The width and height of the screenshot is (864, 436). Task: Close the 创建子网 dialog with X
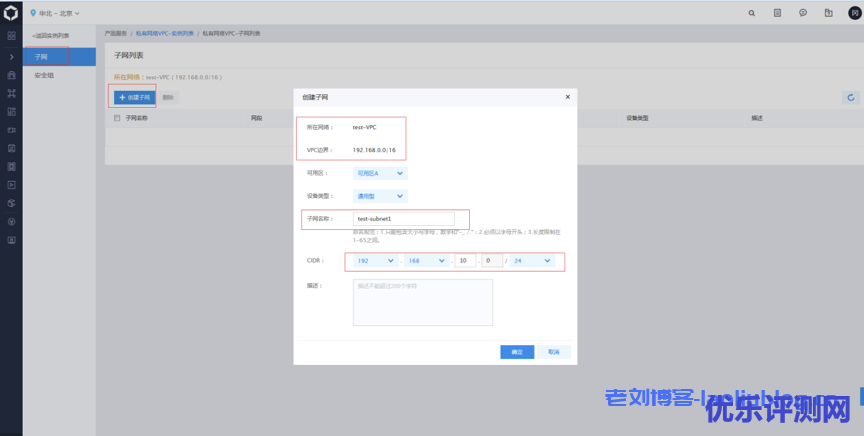tap(567, 97)
